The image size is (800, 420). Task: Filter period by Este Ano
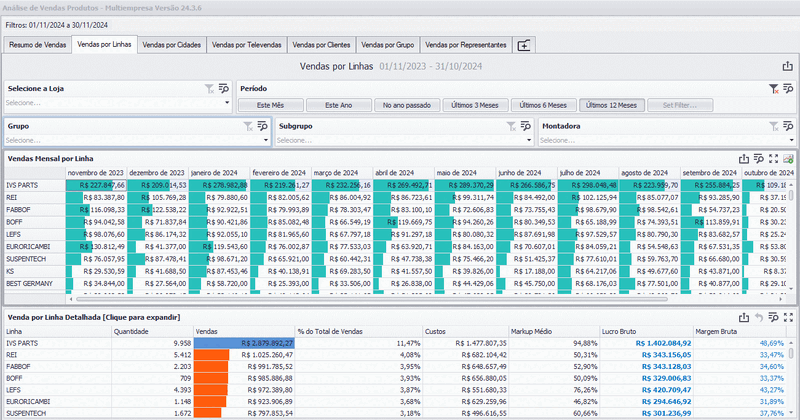tap(339, 105)
